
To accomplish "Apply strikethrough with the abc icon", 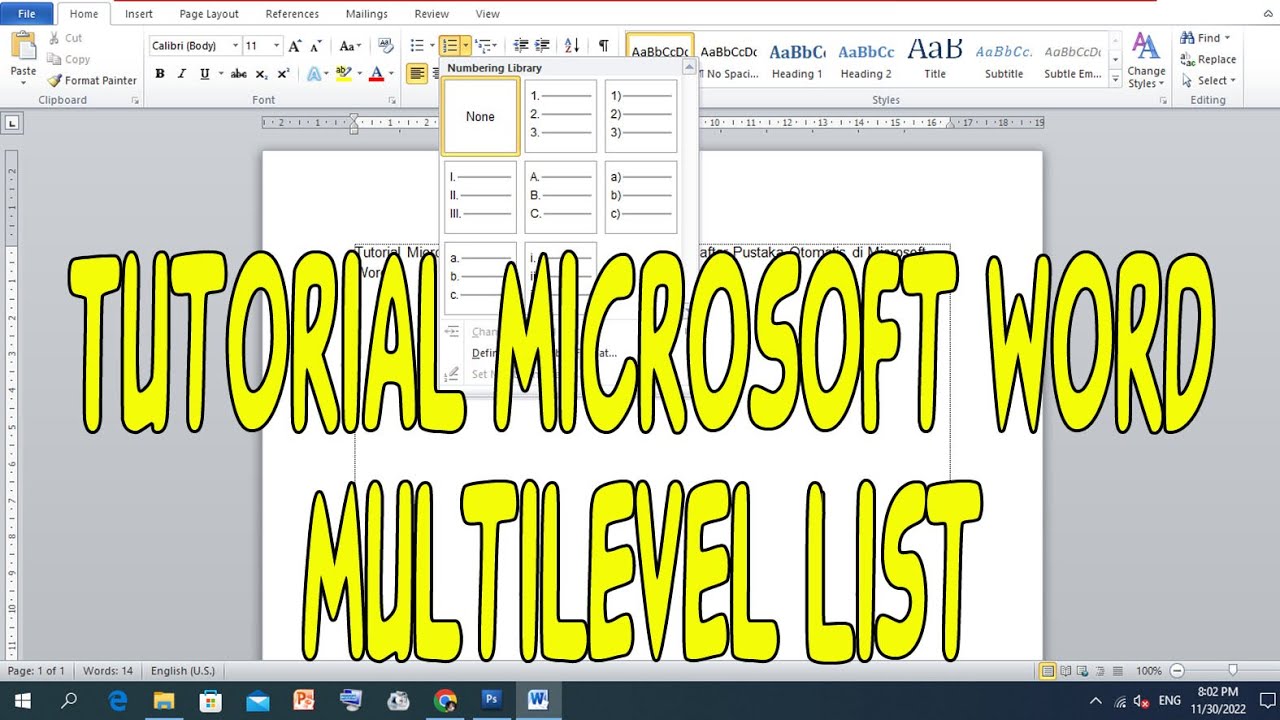I will [238, 74].
